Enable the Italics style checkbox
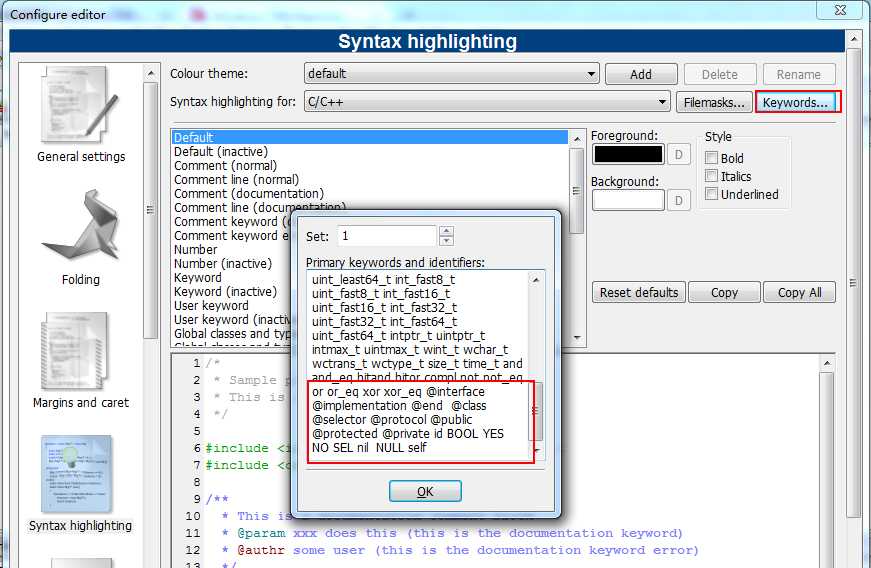The width and height of the screenshot is (871, 568). tap(711, 176)
